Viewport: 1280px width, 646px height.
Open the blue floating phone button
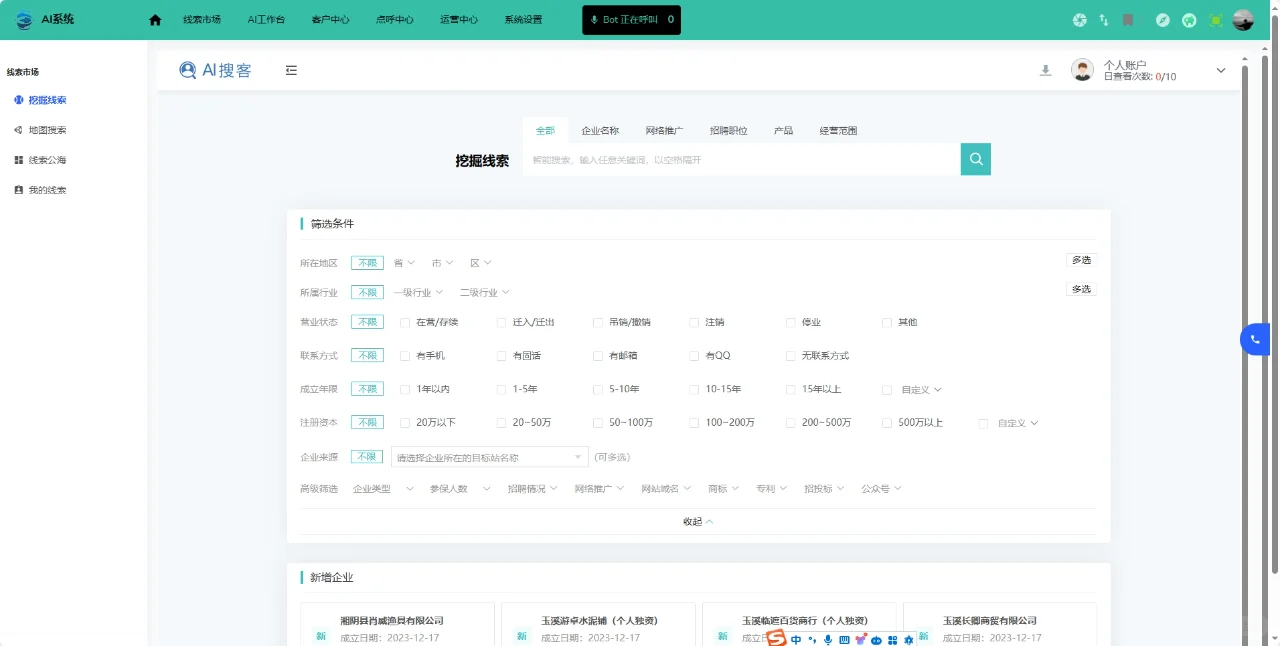point(1255,340)
